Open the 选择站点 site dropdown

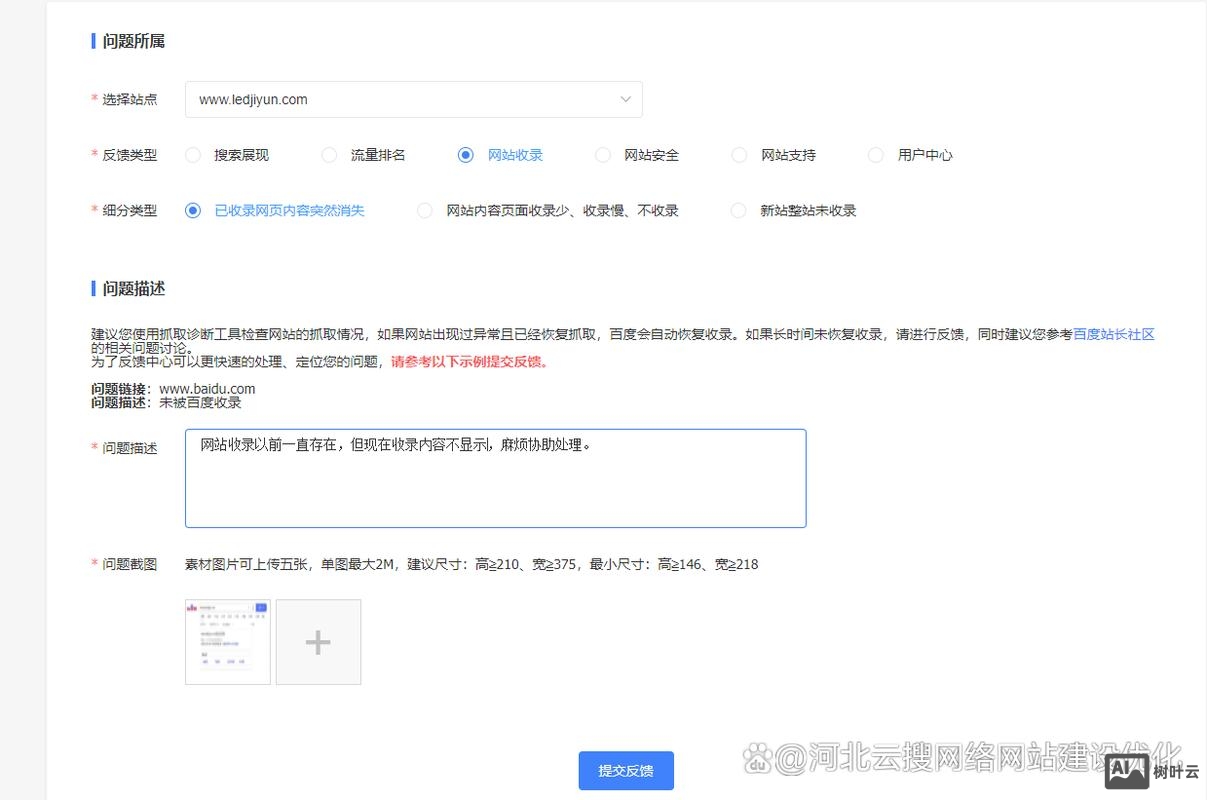click(413, 99)
